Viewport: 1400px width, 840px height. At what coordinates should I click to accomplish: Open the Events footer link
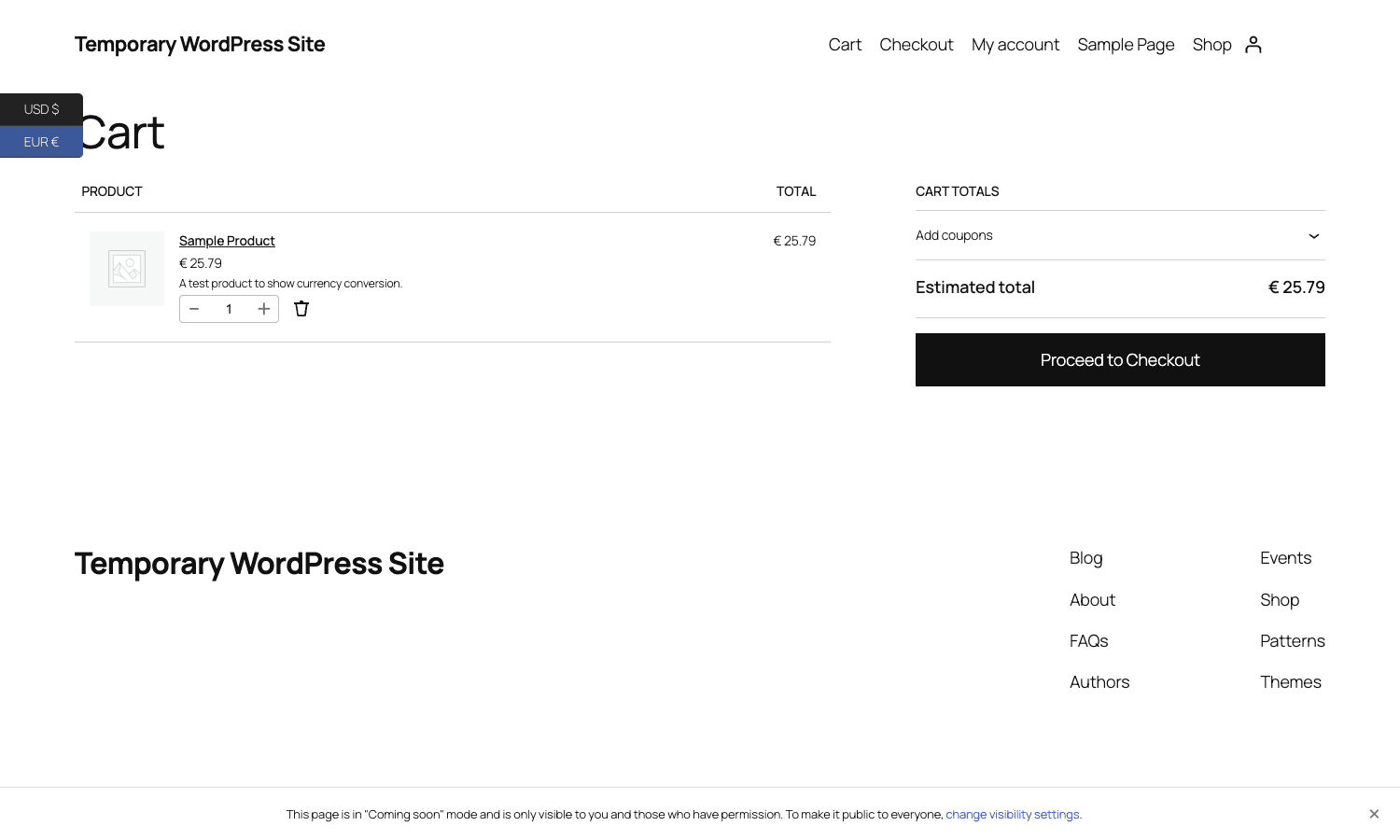click(x=1285, y=558)
